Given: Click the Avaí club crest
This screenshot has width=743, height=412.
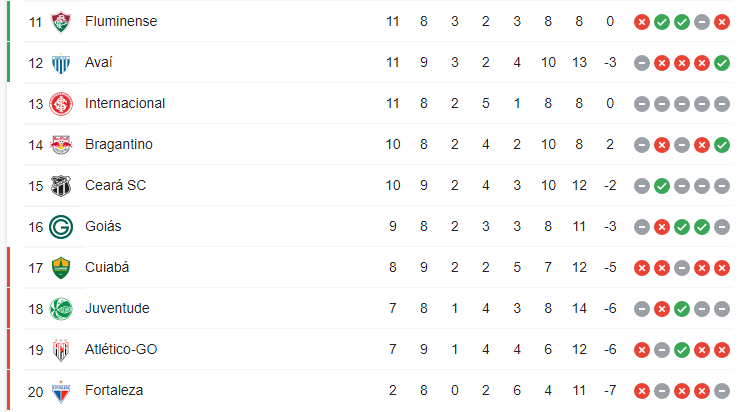Looking at the screenshot, I should coord(61,63).
